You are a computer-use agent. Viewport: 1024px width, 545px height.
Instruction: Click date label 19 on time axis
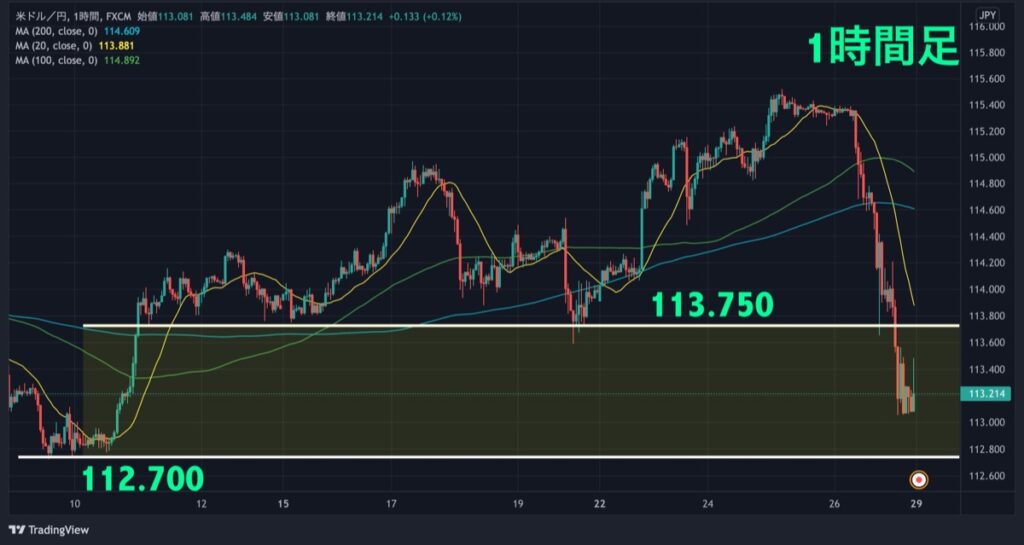[518, 503]
